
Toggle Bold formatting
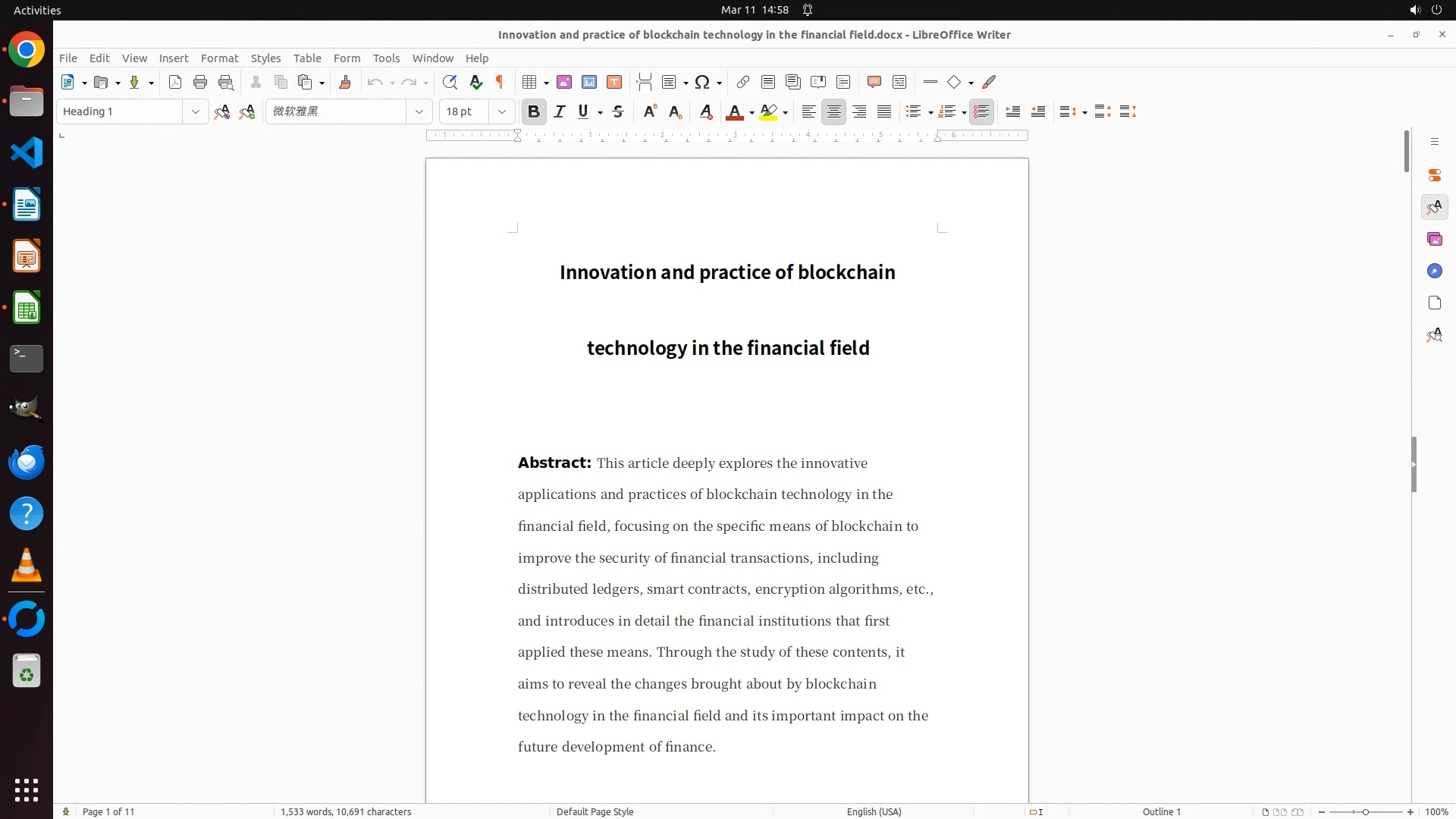click(534, 112)
